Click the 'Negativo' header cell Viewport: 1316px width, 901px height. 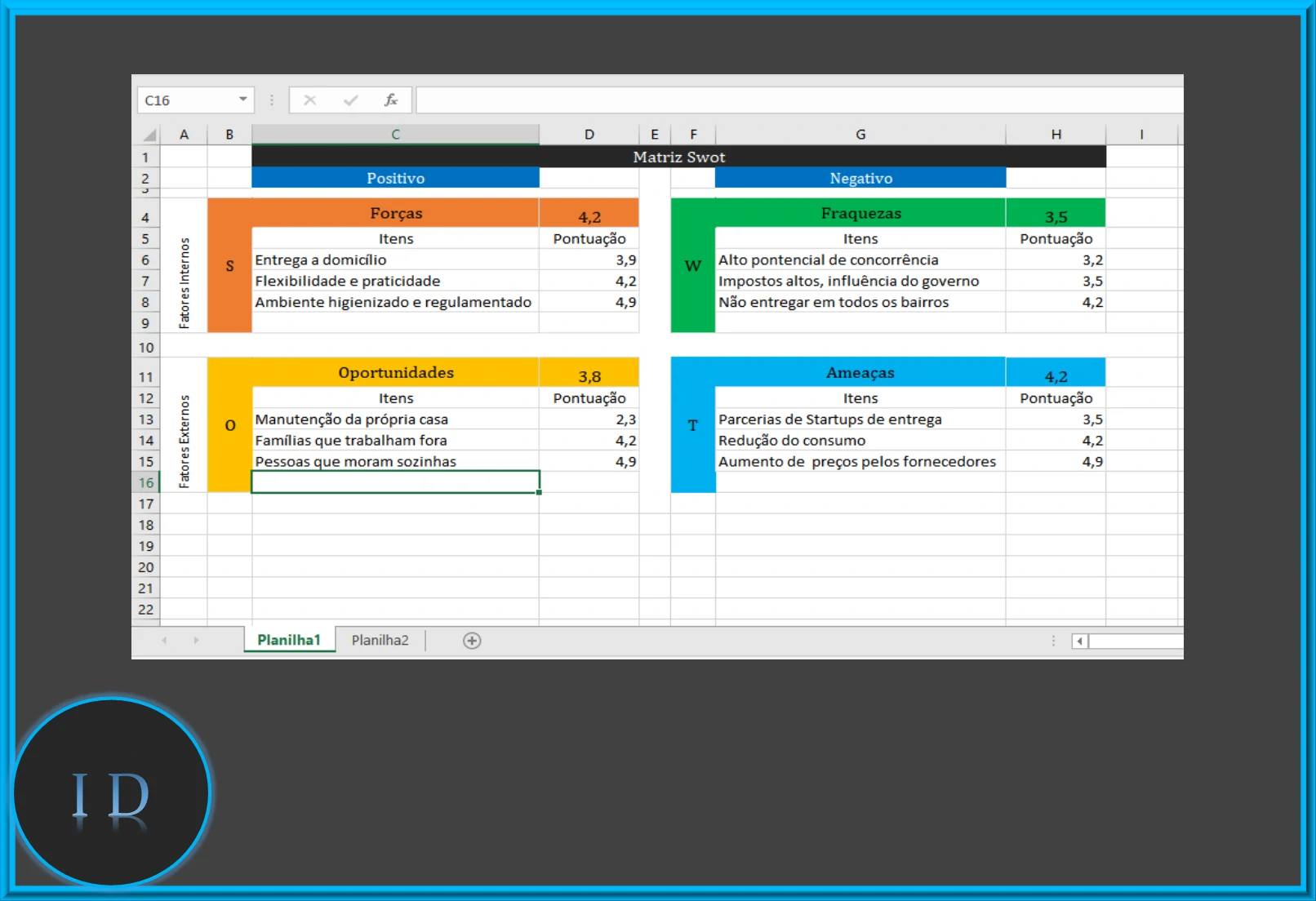pyautogui.click(x=860, y=178)
